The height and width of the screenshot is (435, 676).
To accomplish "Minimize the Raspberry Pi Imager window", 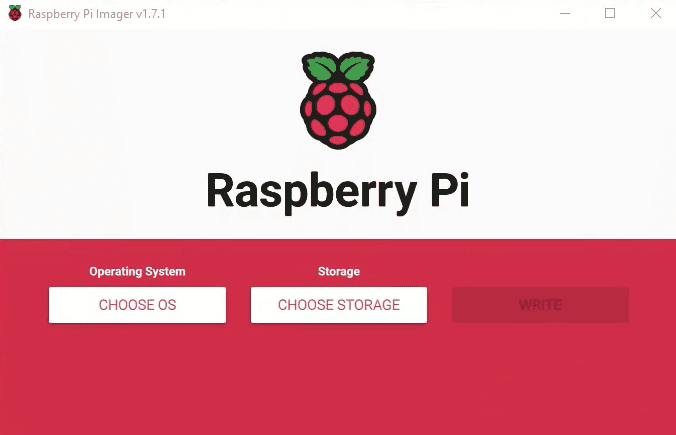I will pyautogui.click(x=565, y=13).
